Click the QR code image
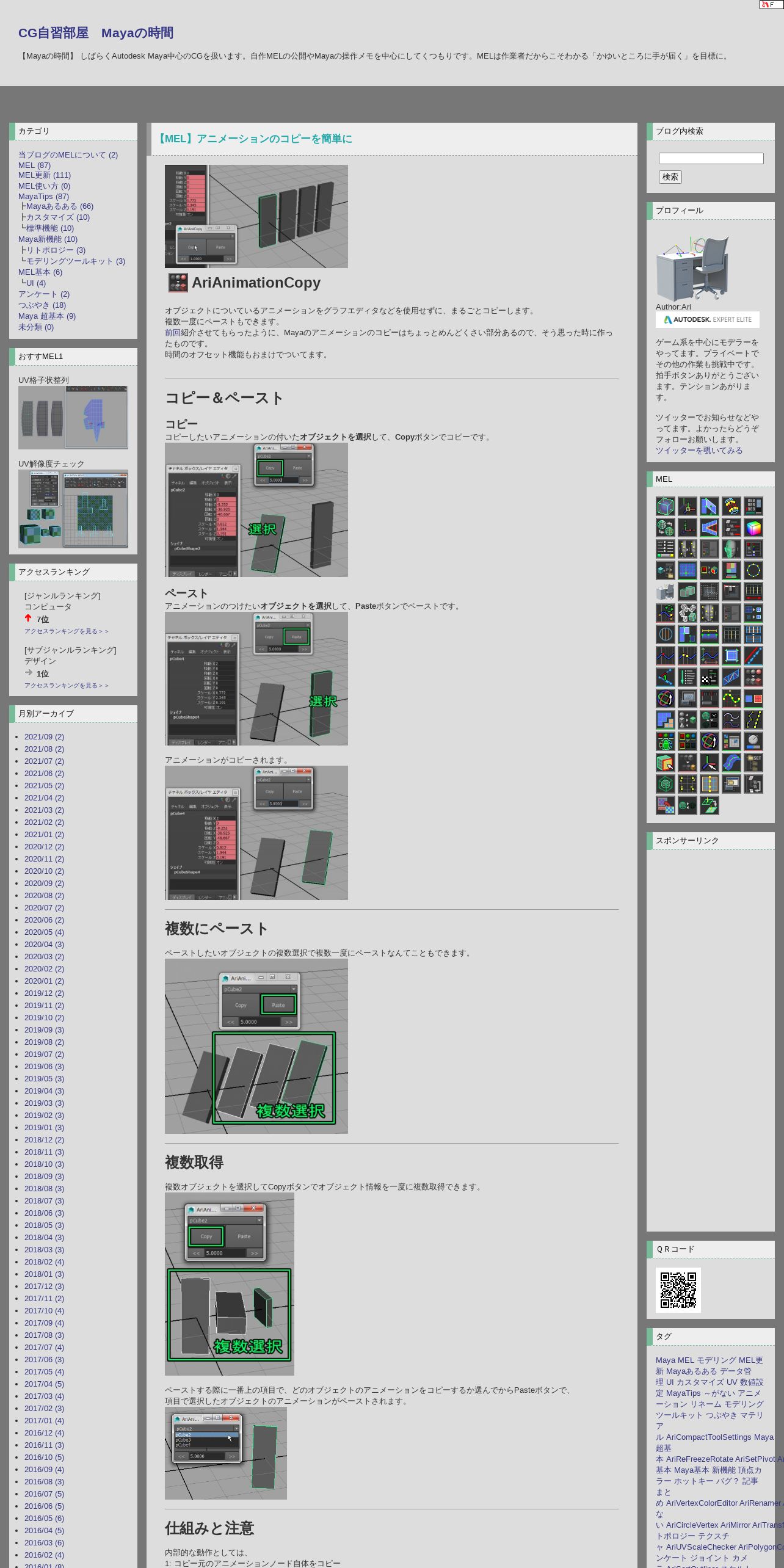The height and width of the screenshot is (1568, 784). (678, 1290)
